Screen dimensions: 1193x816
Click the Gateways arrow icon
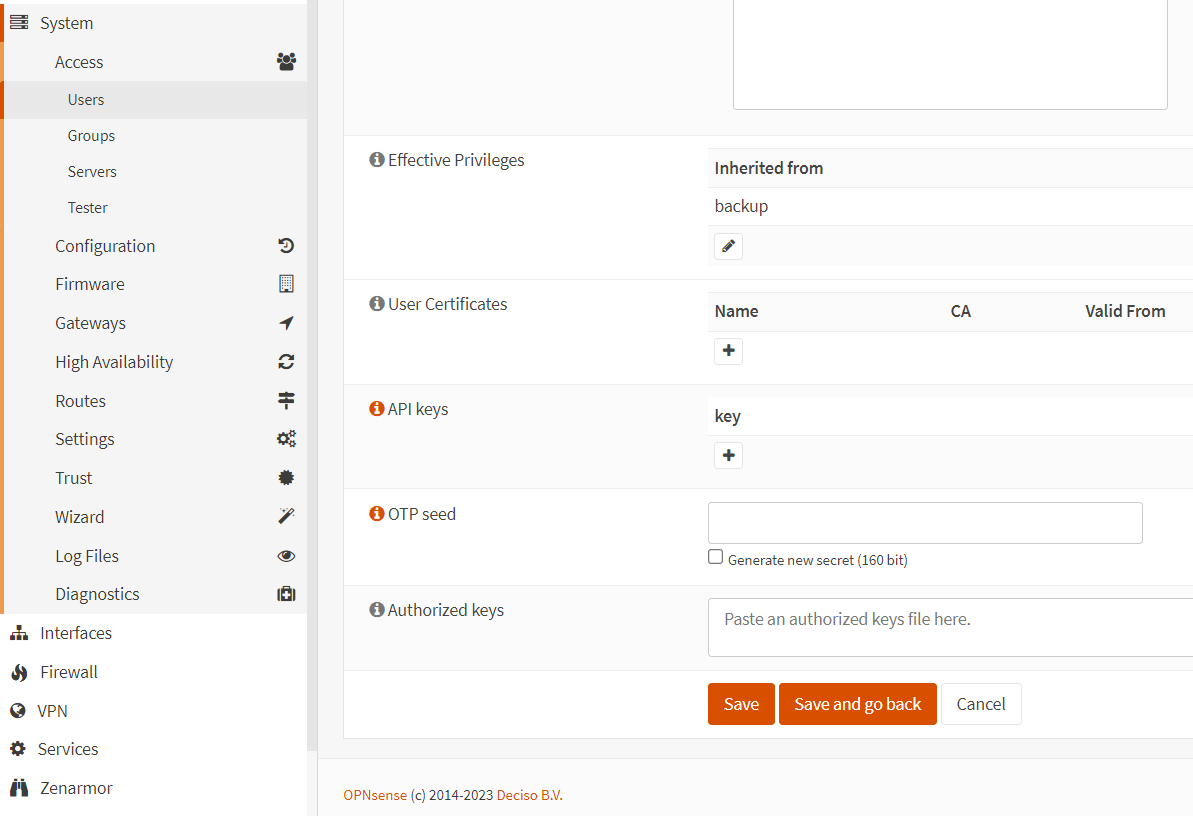(x=286, y=323)
